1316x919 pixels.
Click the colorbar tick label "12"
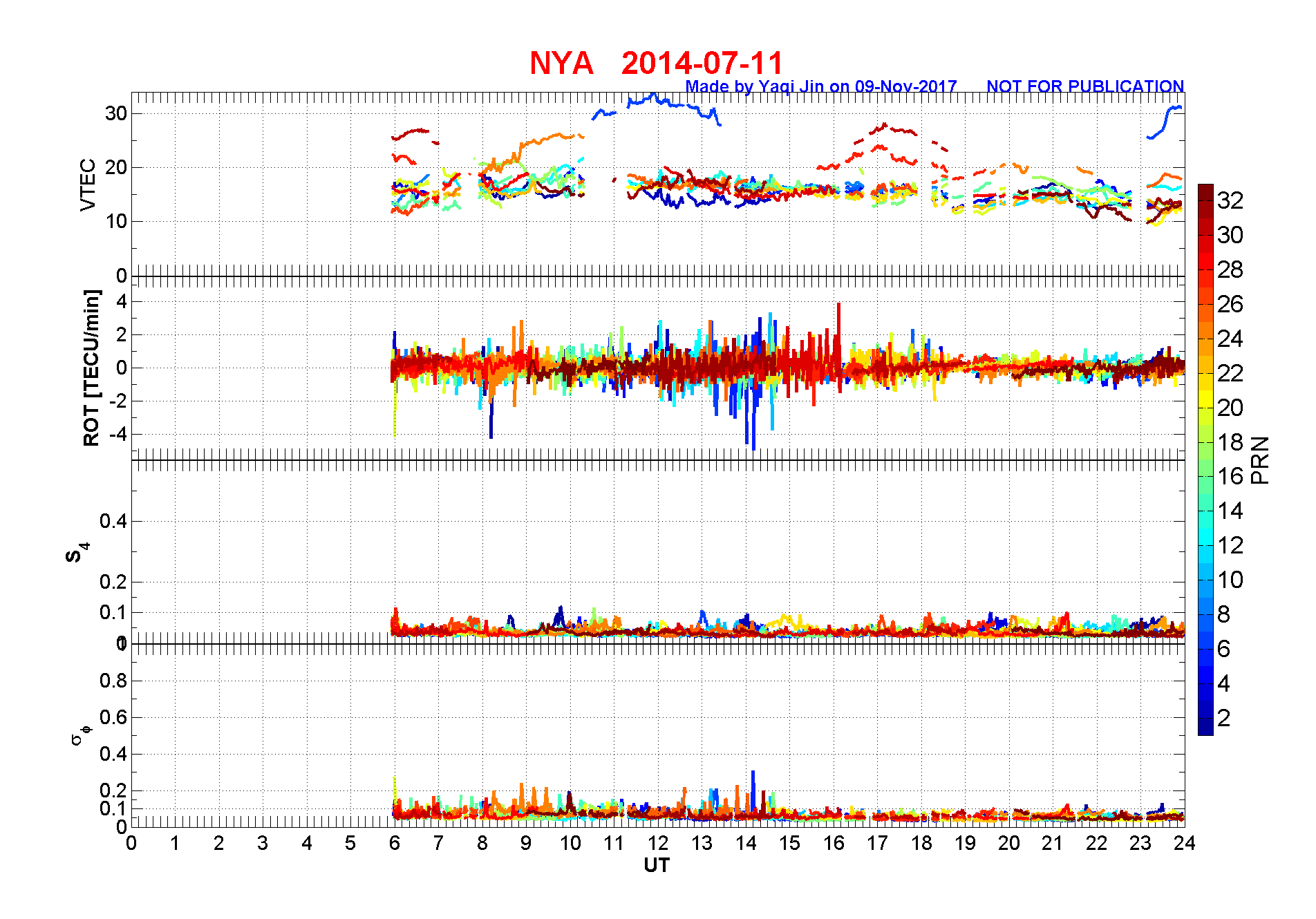[1230, 545]
